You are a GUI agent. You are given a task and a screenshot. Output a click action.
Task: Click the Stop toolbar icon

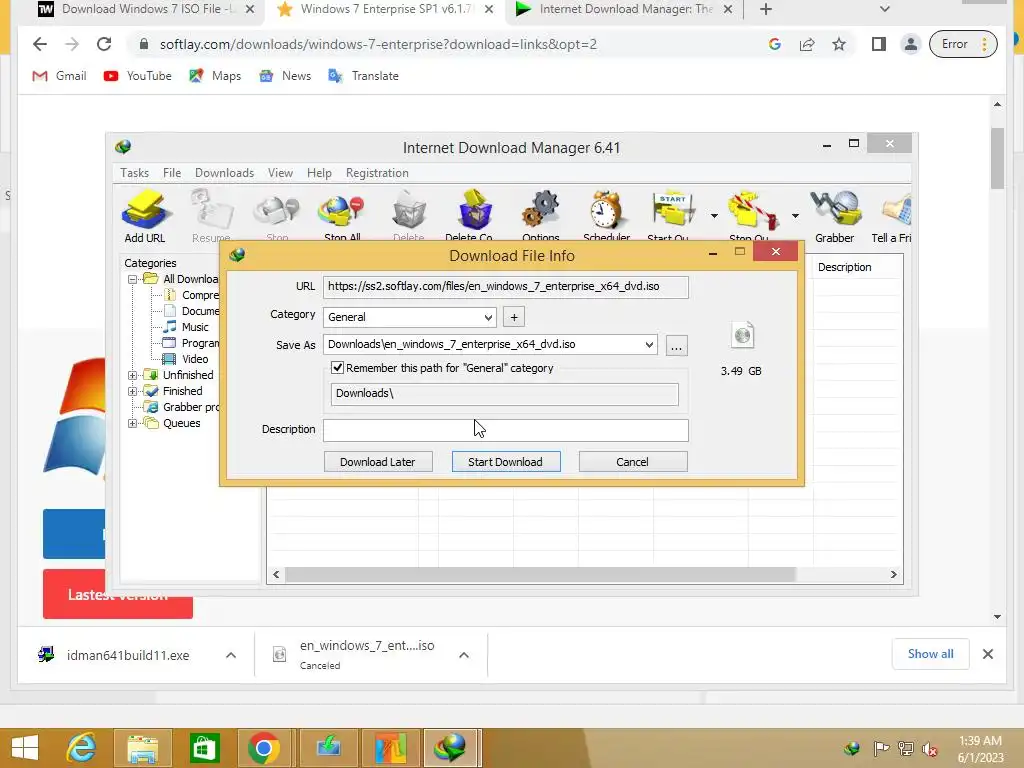point(277,216)
